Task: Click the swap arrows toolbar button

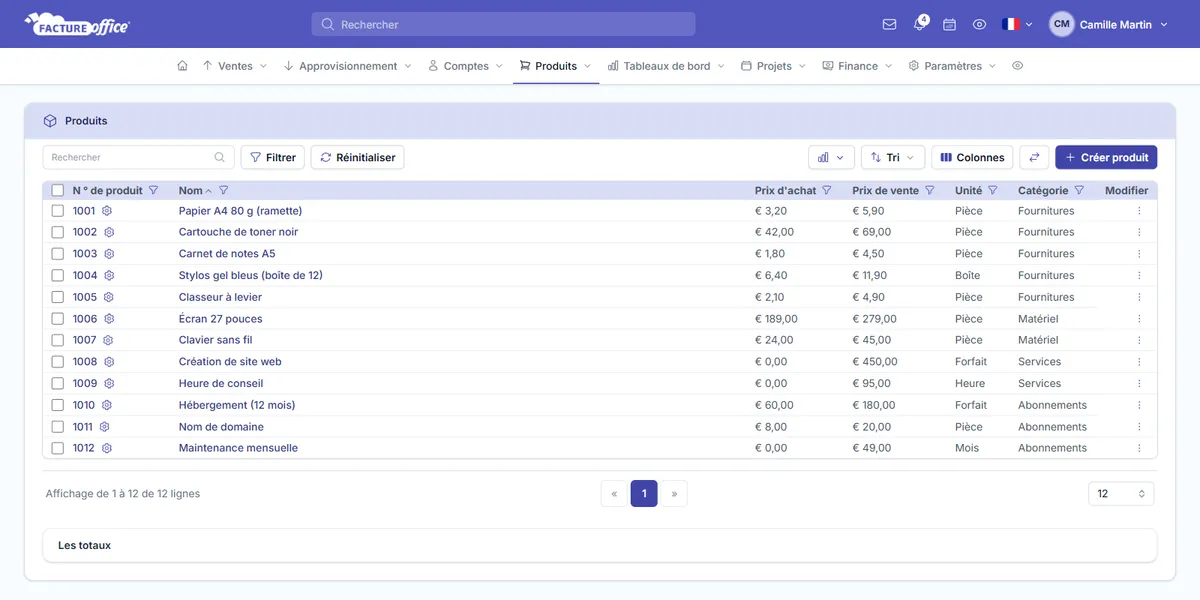Action: click(1034, 157)
